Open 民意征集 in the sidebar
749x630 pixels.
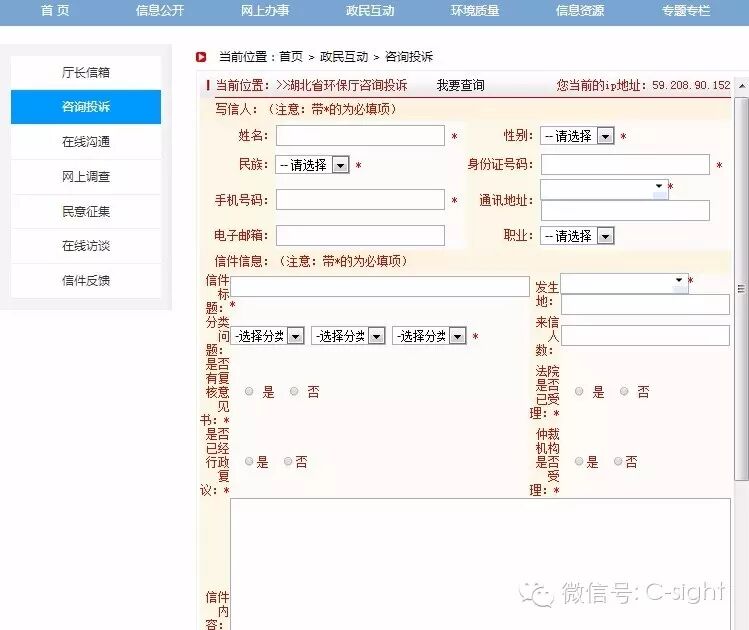coord(86,212)
